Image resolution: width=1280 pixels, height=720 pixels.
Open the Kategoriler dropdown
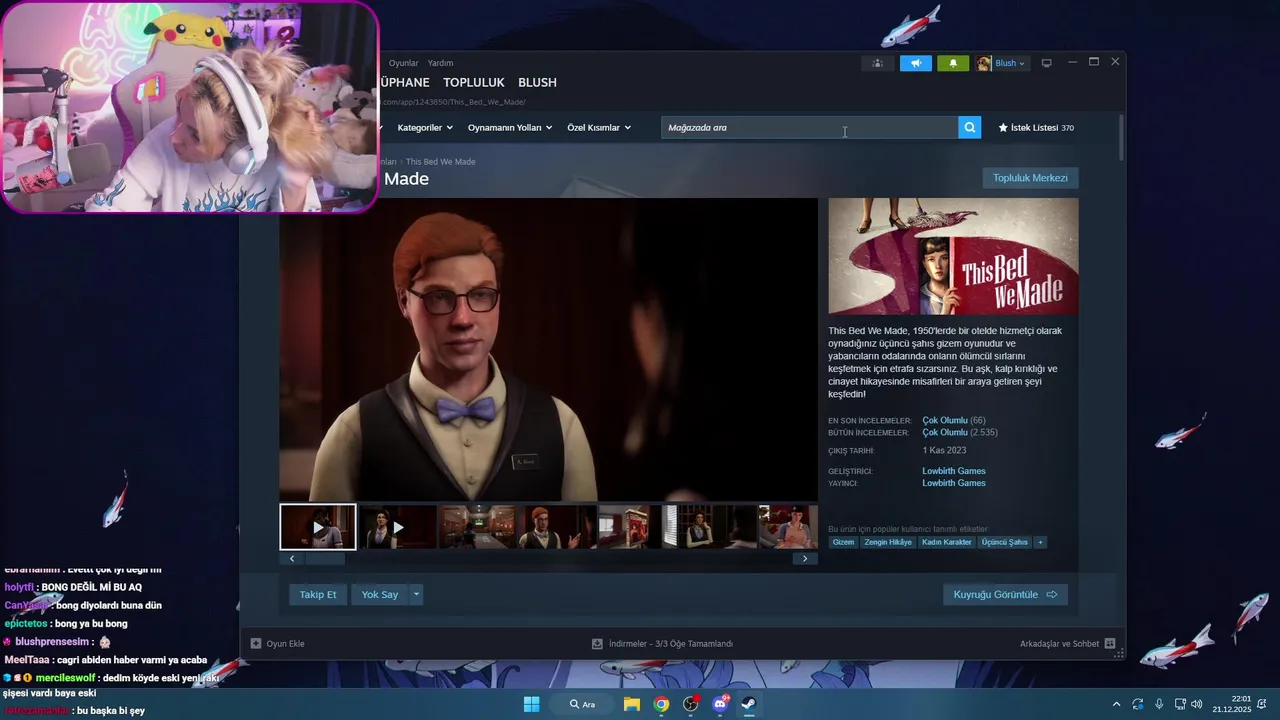(x=425, y=128)
